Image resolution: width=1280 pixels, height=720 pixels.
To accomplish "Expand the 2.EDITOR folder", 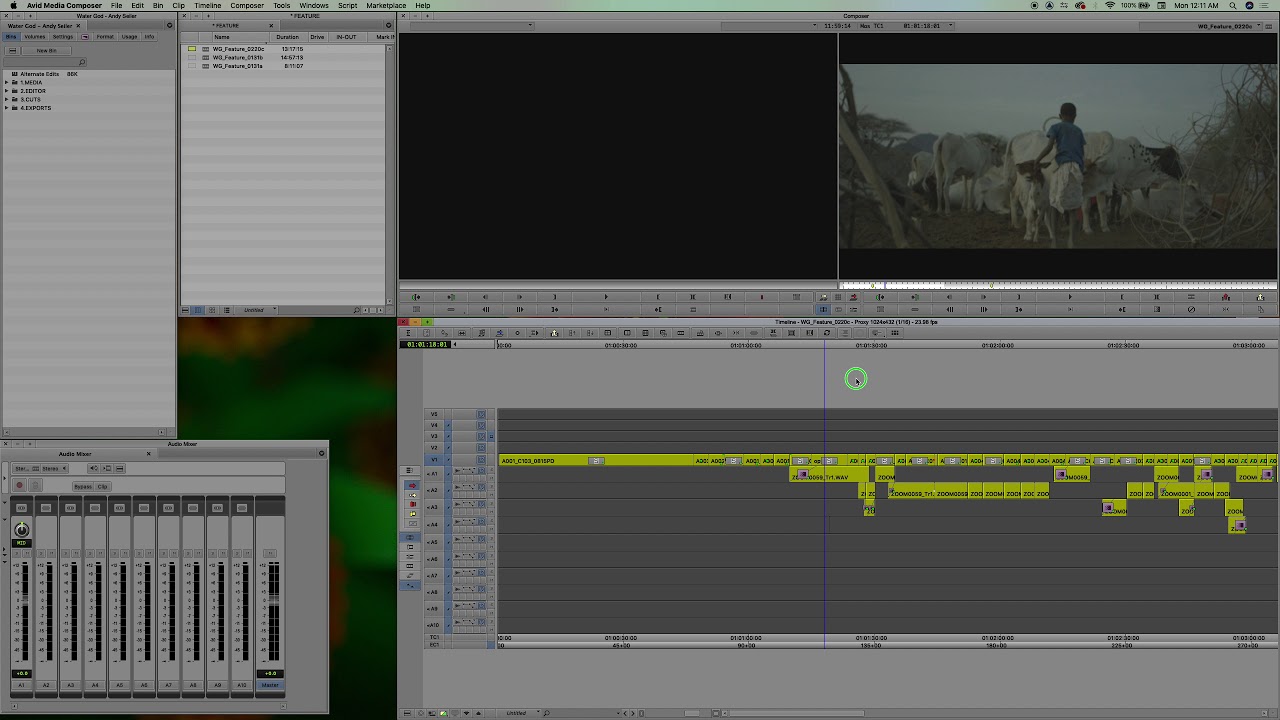I will click(7, 91).
